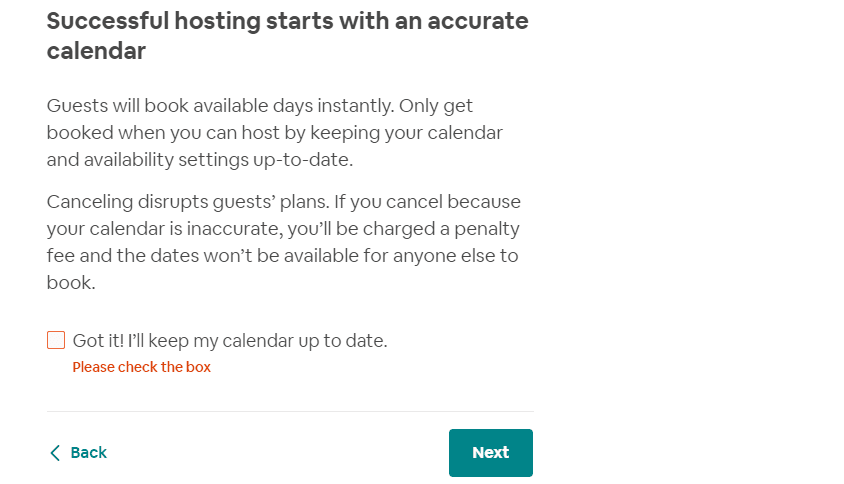The height and width of the screenshot is (484, 844).
Task: Click the phrase "Only get" in first paragraph
Action: [436, 106]
